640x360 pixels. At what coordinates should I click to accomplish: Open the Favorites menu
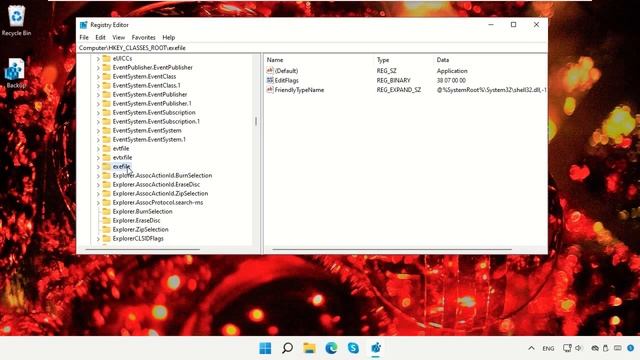pos(143,37)
